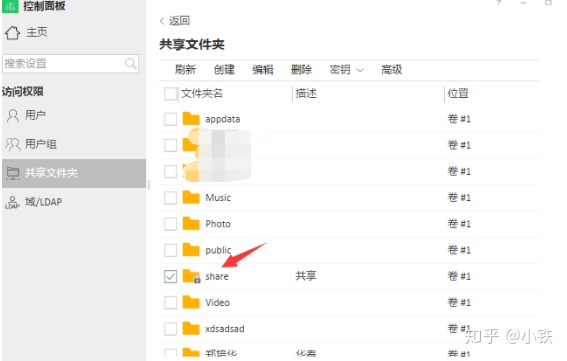This screenshot has height=361, width=567.
Task: Check the xdsadsad folder checkbox
Action: [x=171, y=329]
